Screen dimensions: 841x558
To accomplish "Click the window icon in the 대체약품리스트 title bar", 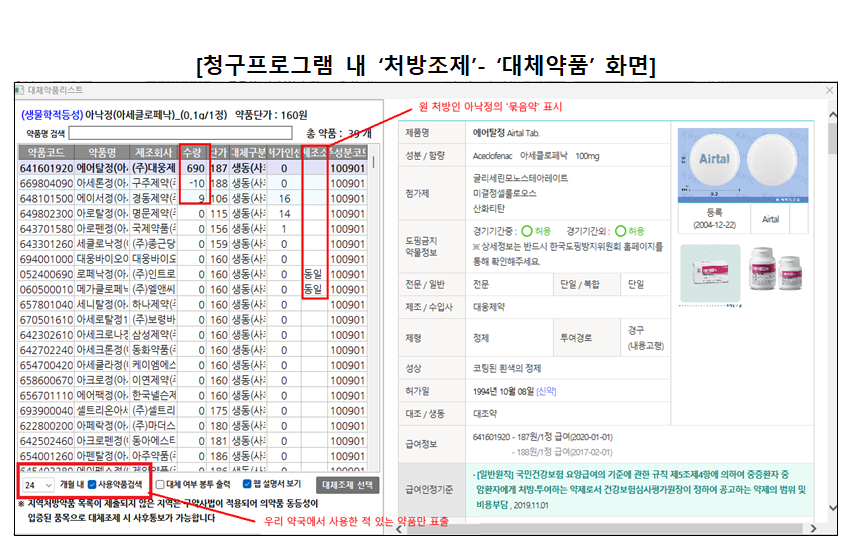I will tap(19, 90).
